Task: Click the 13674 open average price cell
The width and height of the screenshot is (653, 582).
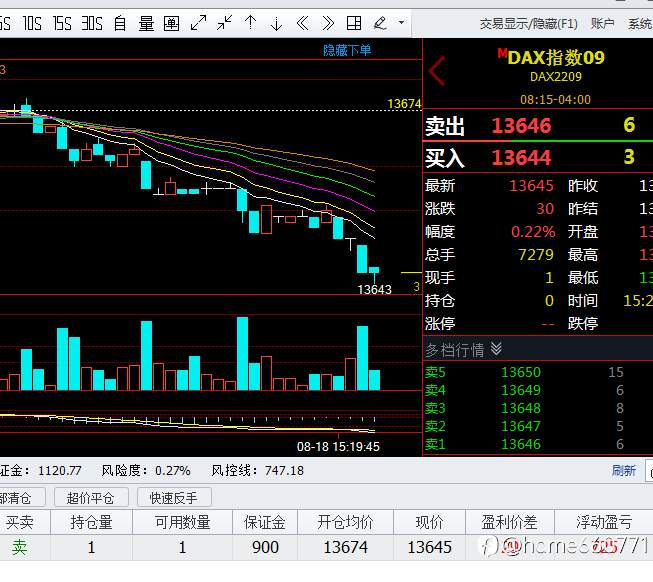Action: 346,547
